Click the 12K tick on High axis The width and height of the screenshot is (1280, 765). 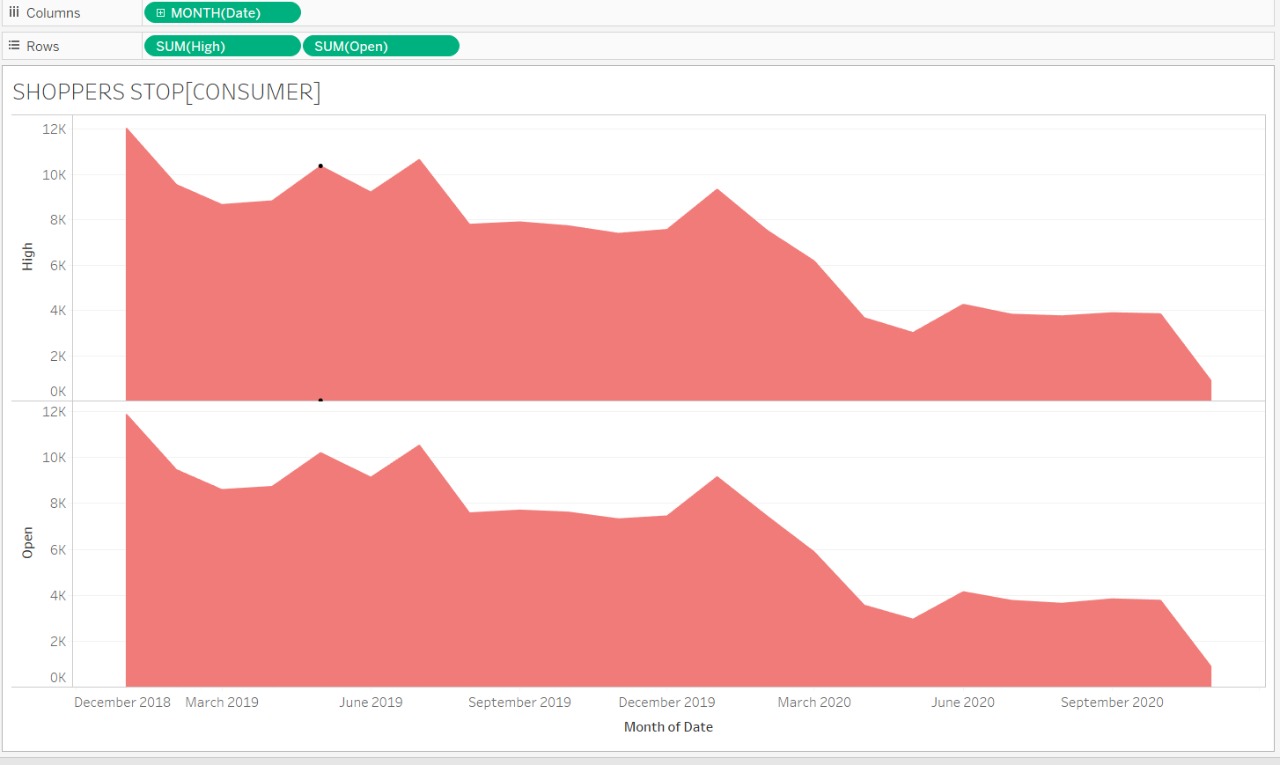(x=54, y=129)
